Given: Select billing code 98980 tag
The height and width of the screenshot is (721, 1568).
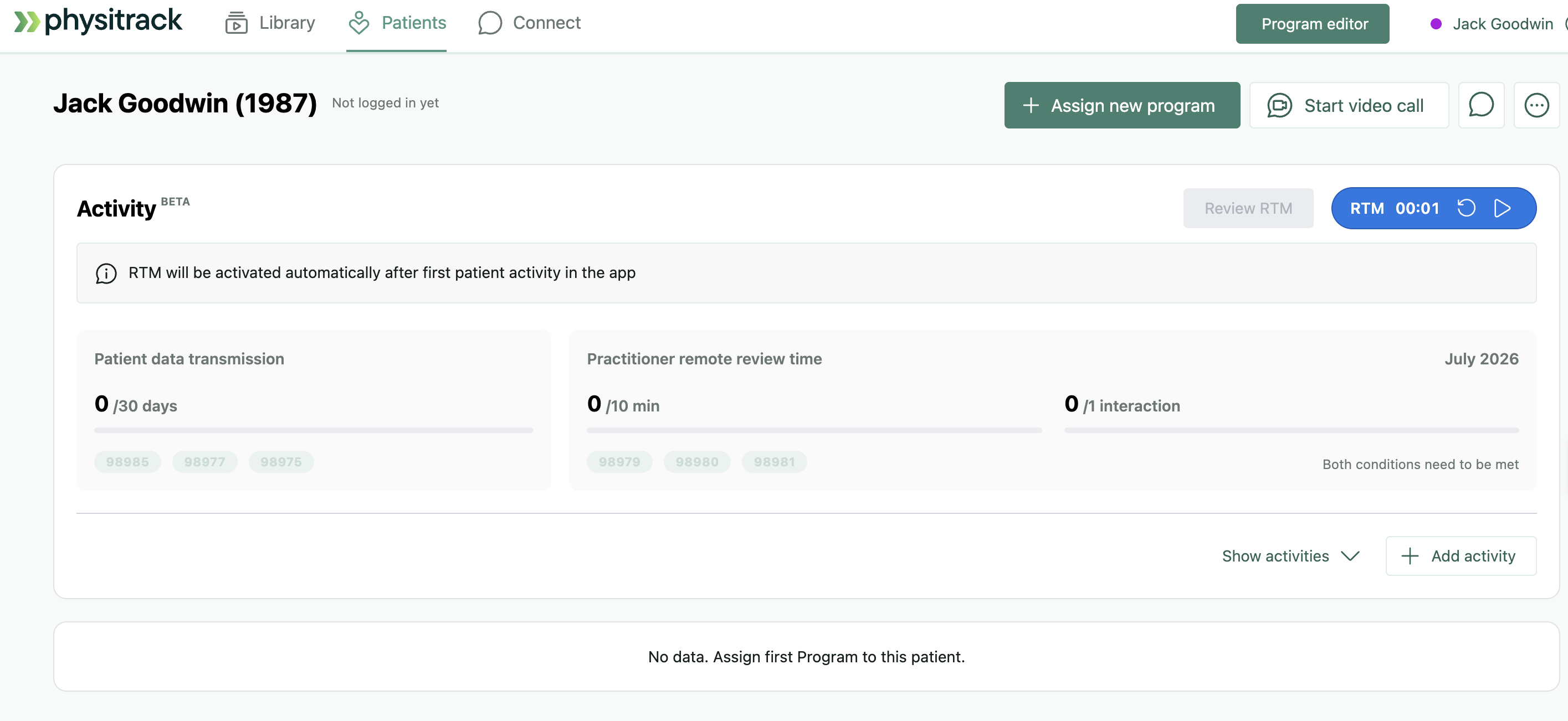Looking at the screenshot, I should 697,462.
